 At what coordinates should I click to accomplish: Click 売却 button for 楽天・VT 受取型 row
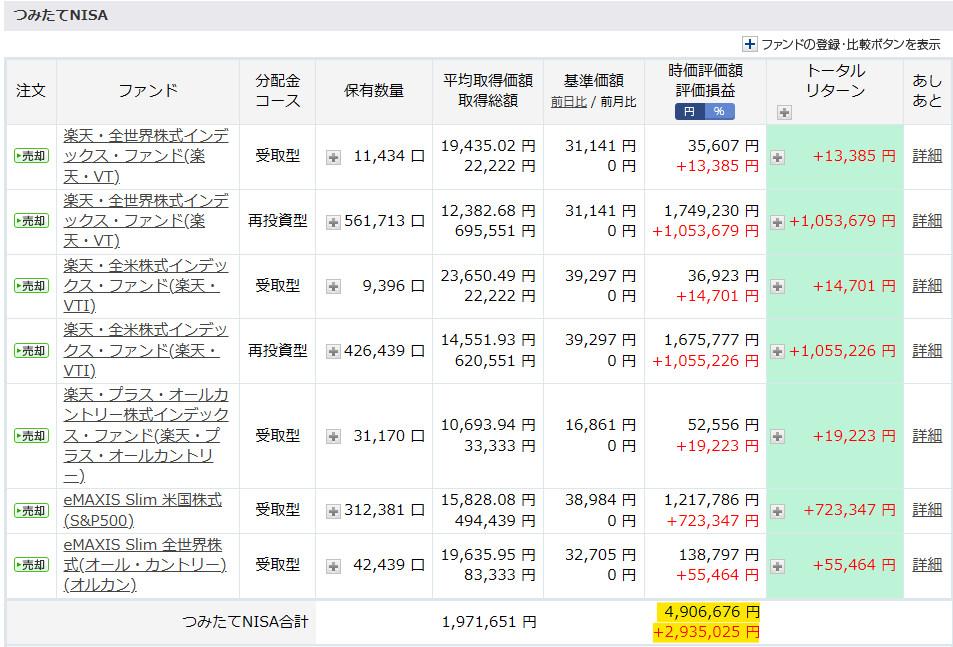(31, 156)
